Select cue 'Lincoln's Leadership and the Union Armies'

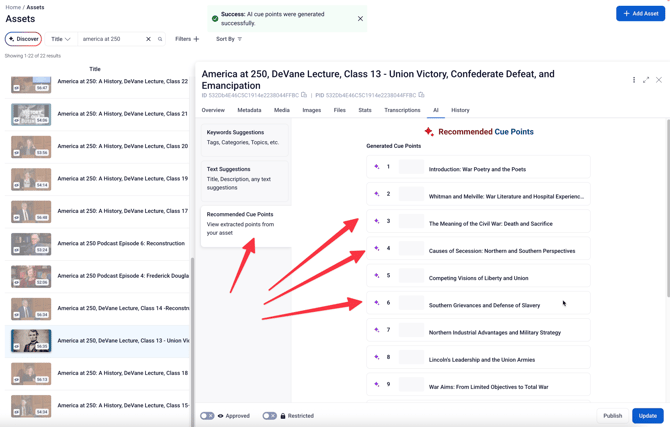(482, 360)
